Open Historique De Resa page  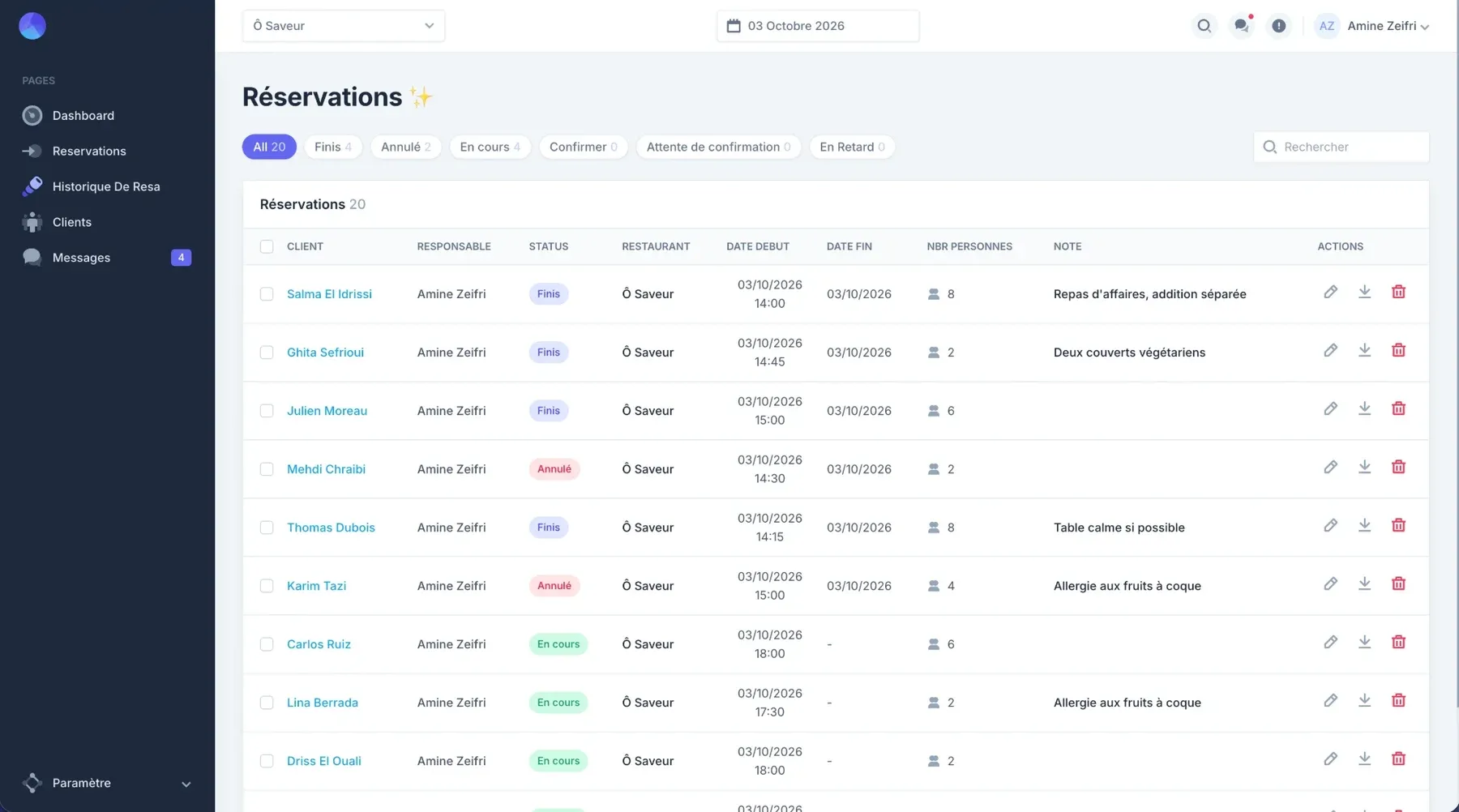107,187
